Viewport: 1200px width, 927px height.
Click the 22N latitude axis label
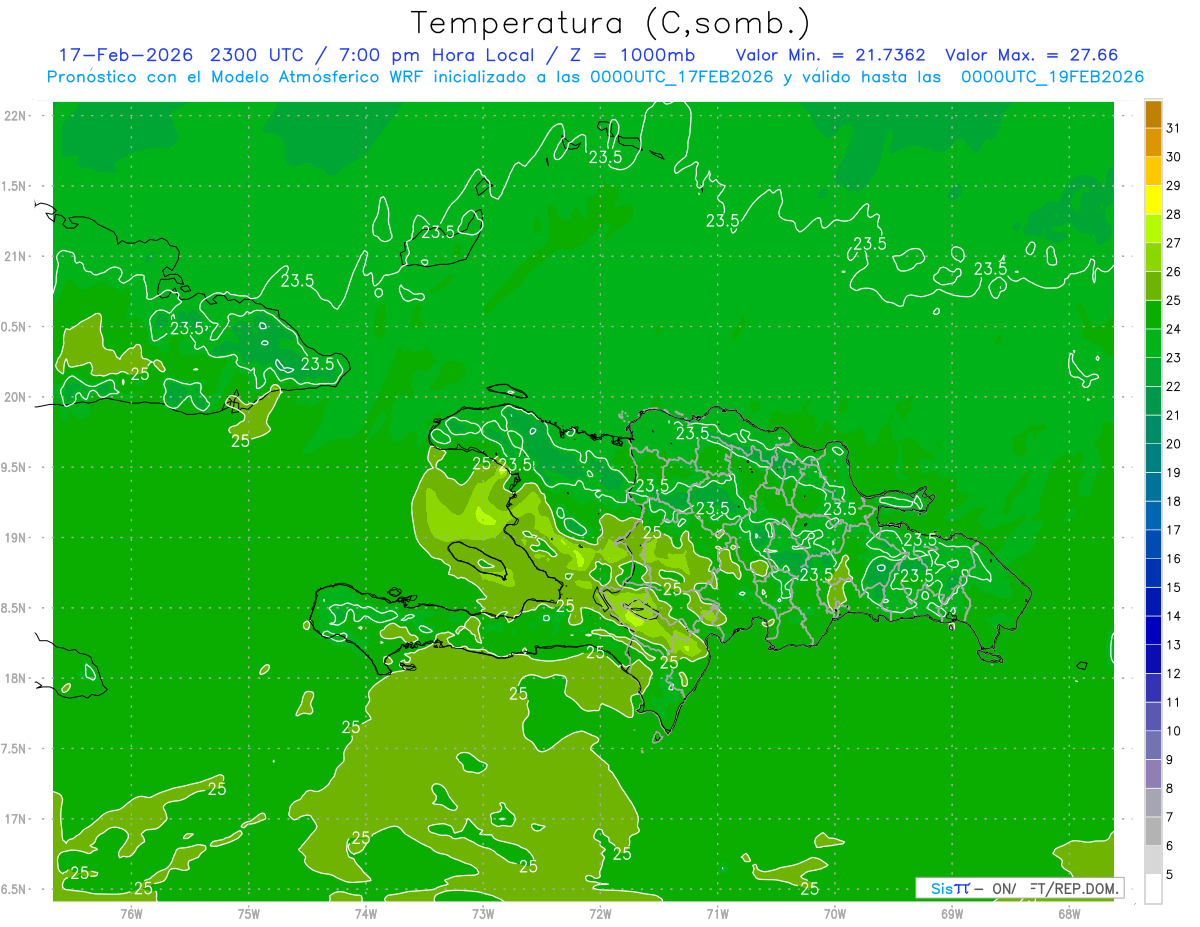(x=16, y=116)
